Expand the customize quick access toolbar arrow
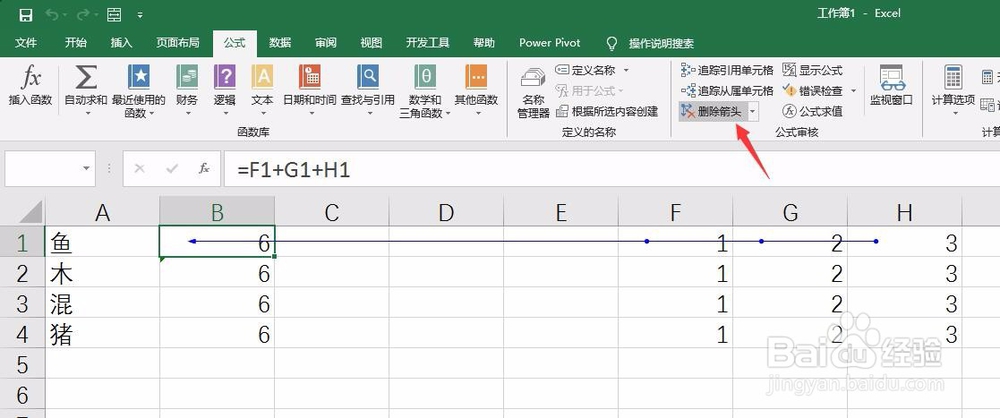Image resolution: width=1000 pixels, height=418 pixels. click(x=140, y=15)
